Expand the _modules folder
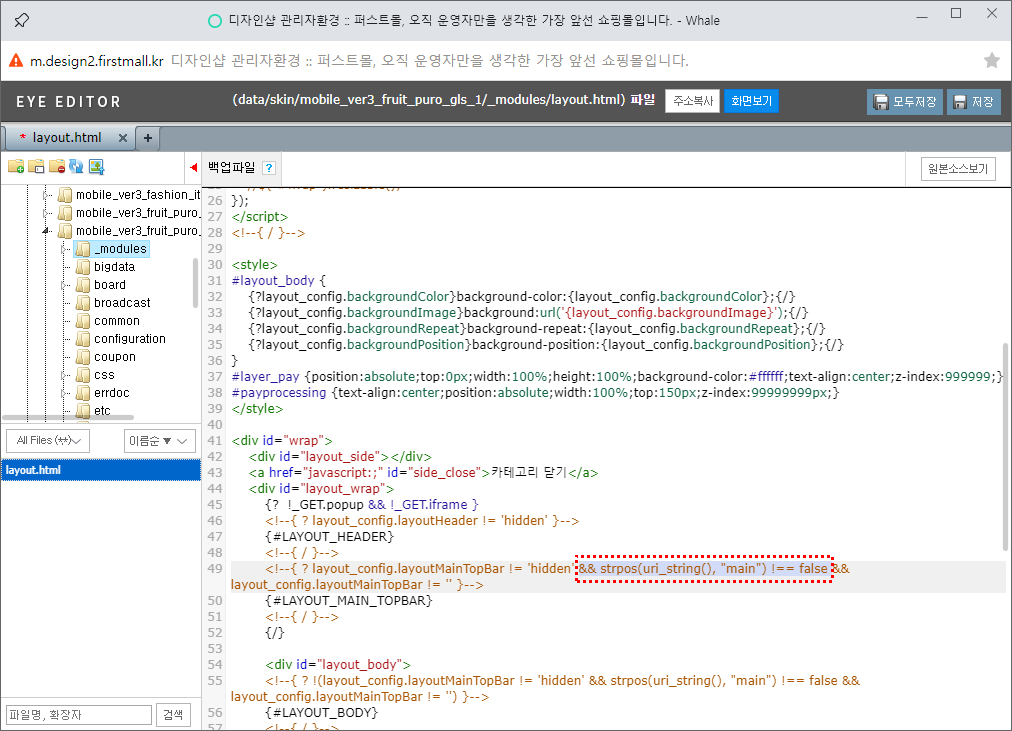 click(64, 249)
